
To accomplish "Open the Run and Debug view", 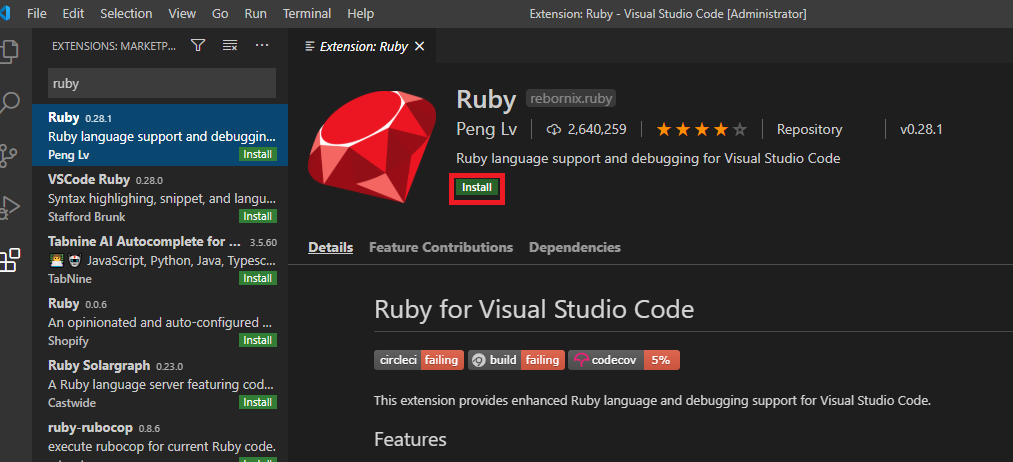I will point(10,207).
